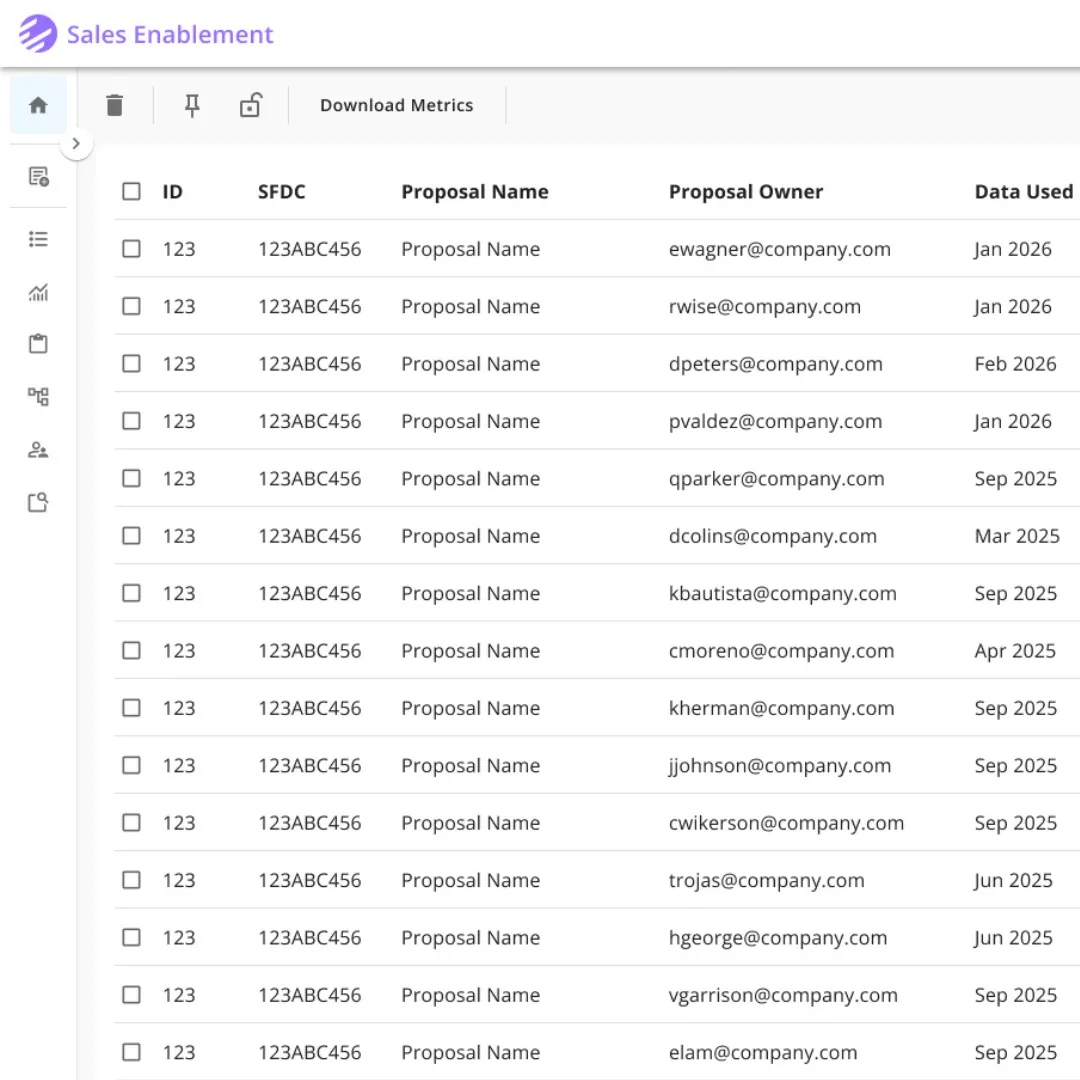Unlock selected rows with the lock icon
The image size is (1080, 1080).
click(250, 104)
